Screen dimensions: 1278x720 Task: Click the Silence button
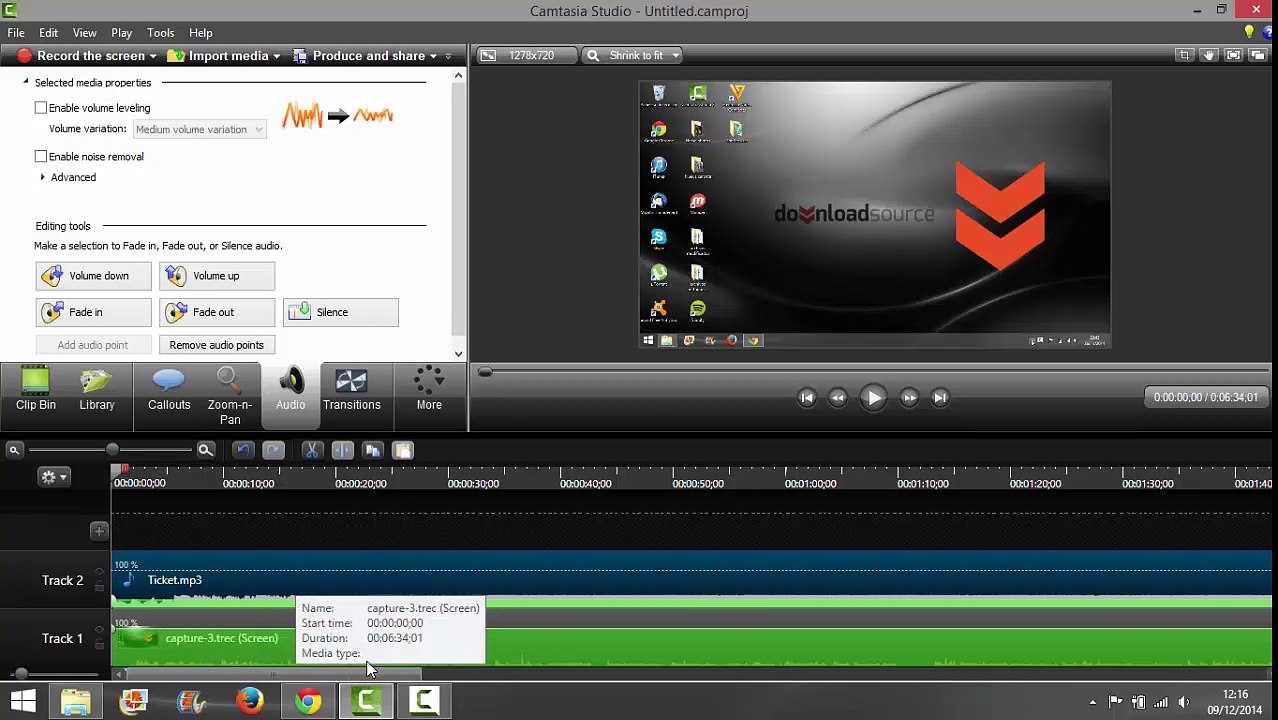(x=341, y=312)
